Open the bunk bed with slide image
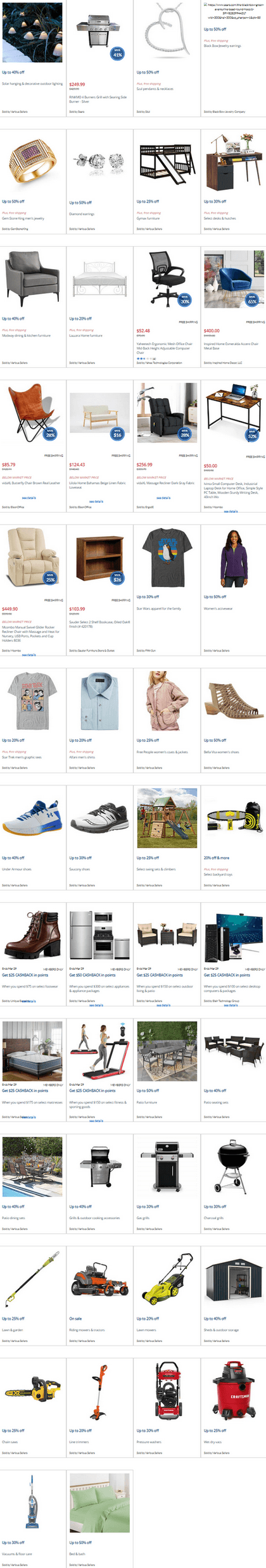Image resolution: width=266 pixels, height=1568 pixels. pyautogui.click(x=167, y=162)
